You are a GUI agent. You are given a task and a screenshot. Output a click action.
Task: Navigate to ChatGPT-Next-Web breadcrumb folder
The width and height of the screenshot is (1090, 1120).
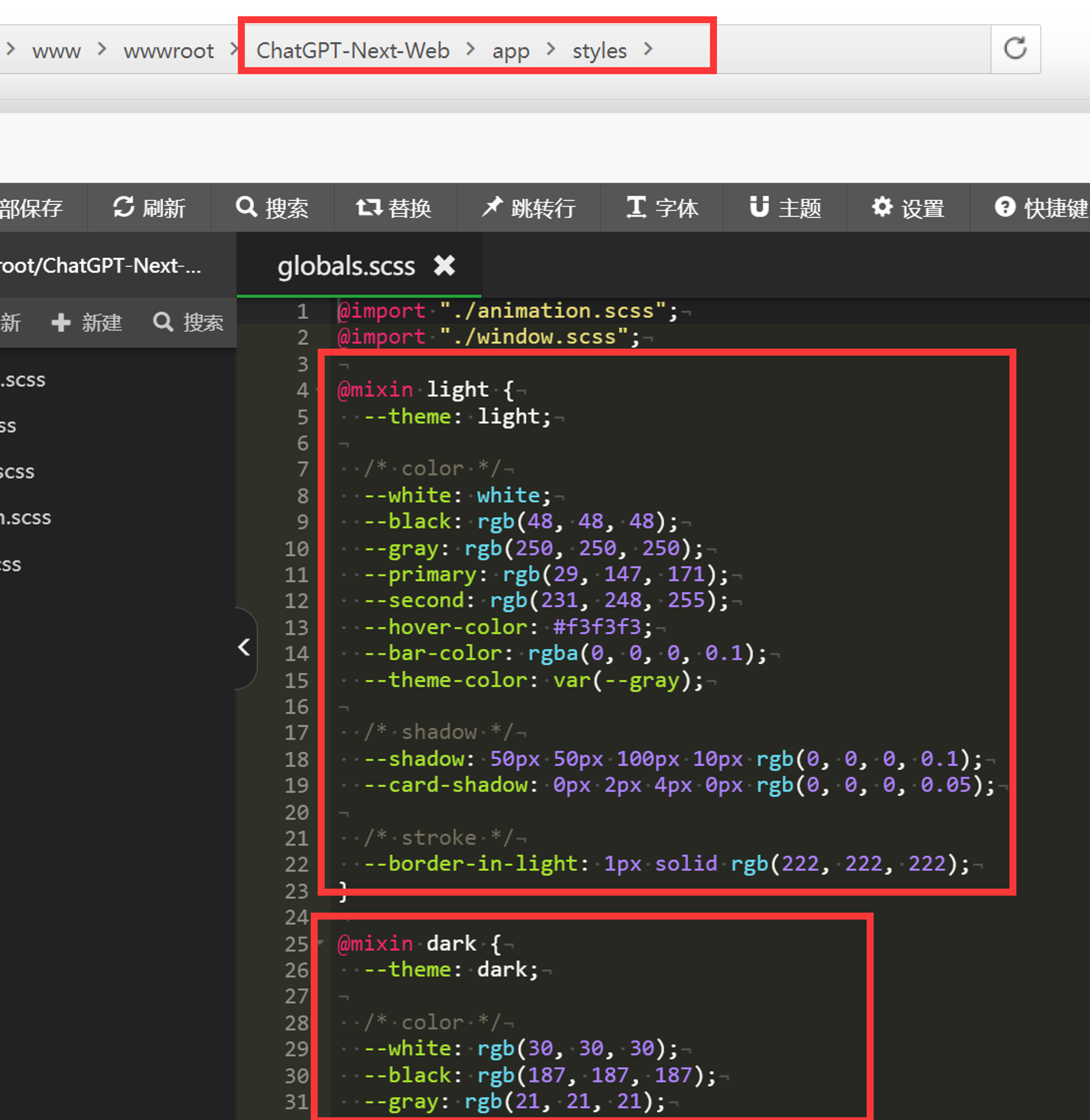tap(353, 51)
